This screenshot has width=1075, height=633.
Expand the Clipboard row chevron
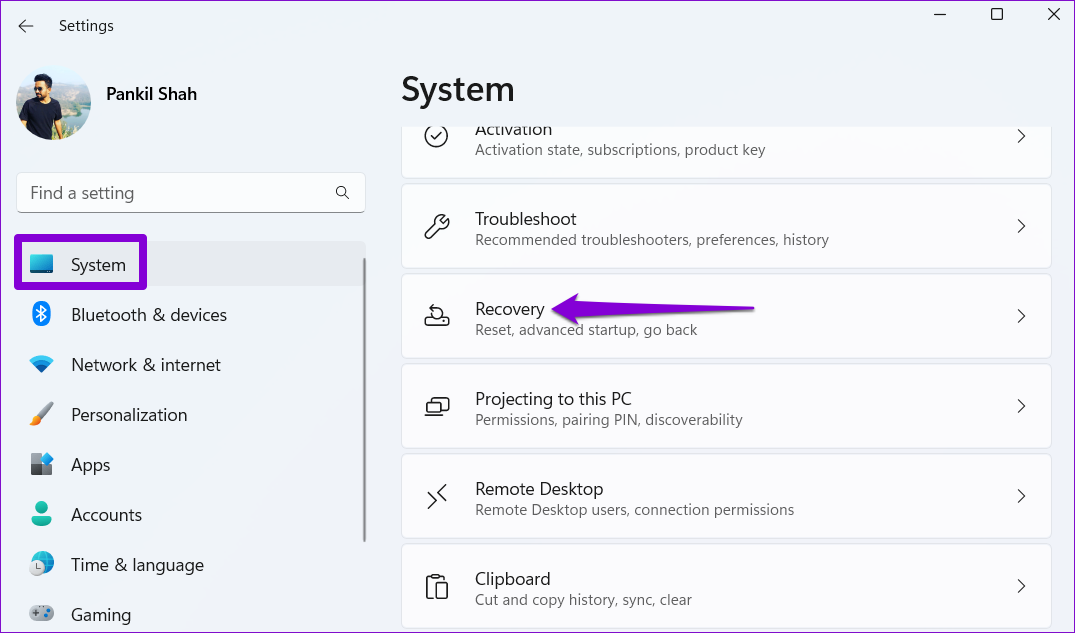point(1021,586)
